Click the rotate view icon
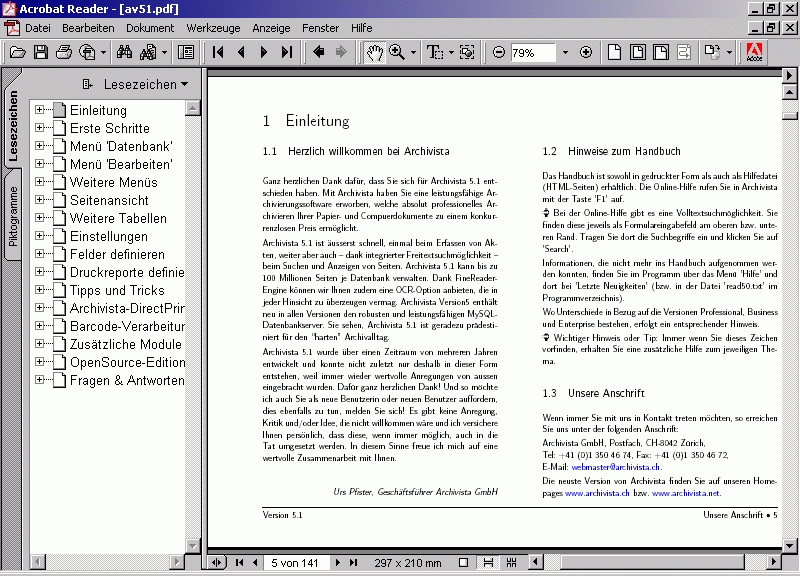800x576 pixels. click(x=712, y=52)
